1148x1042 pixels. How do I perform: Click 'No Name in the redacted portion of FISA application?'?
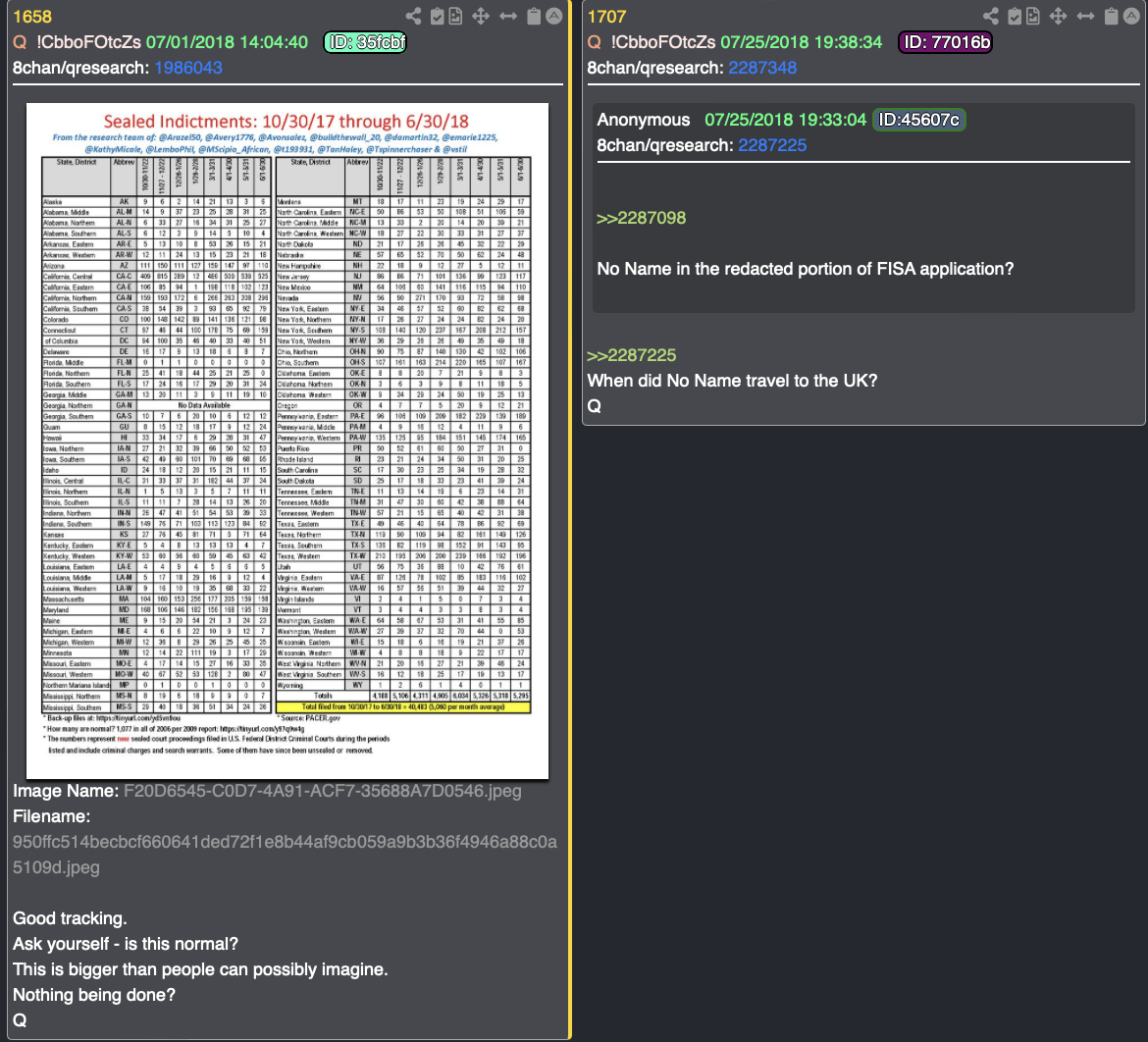806,270
